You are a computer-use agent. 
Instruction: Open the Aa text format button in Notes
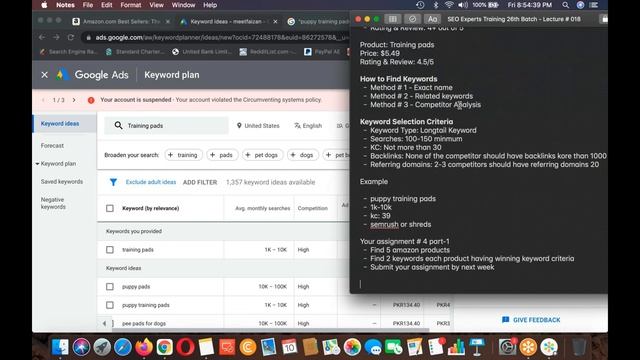pos(432,19)
